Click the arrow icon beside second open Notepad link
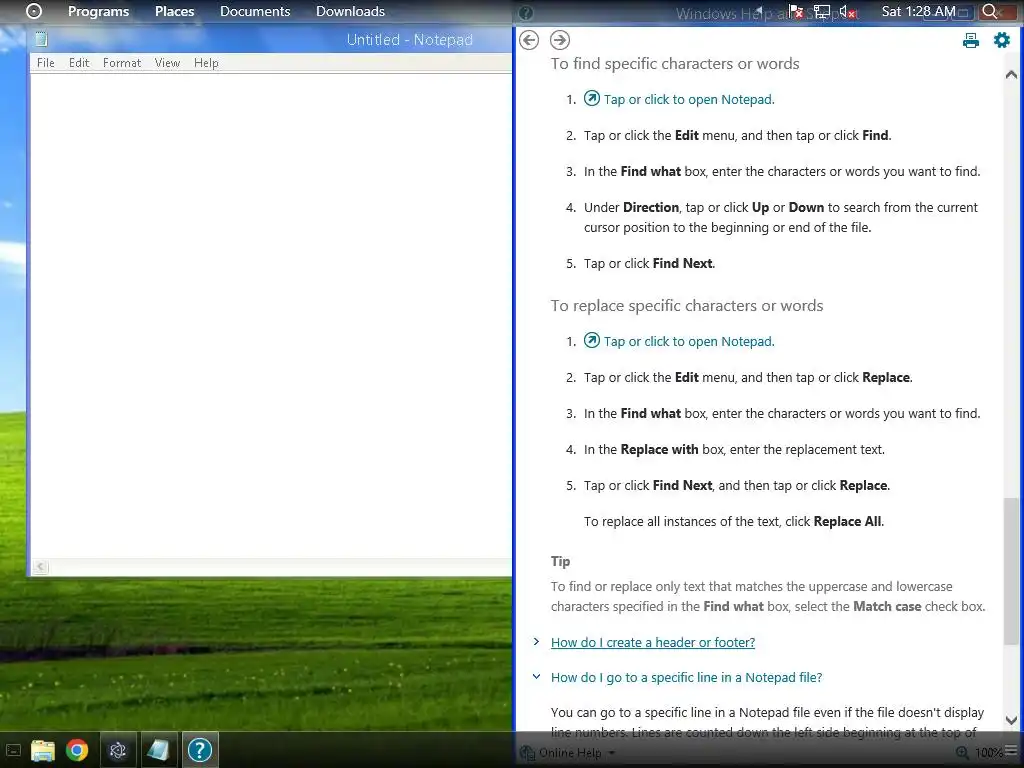Viewport: 1024px width, 768px height. click(592, 340)
